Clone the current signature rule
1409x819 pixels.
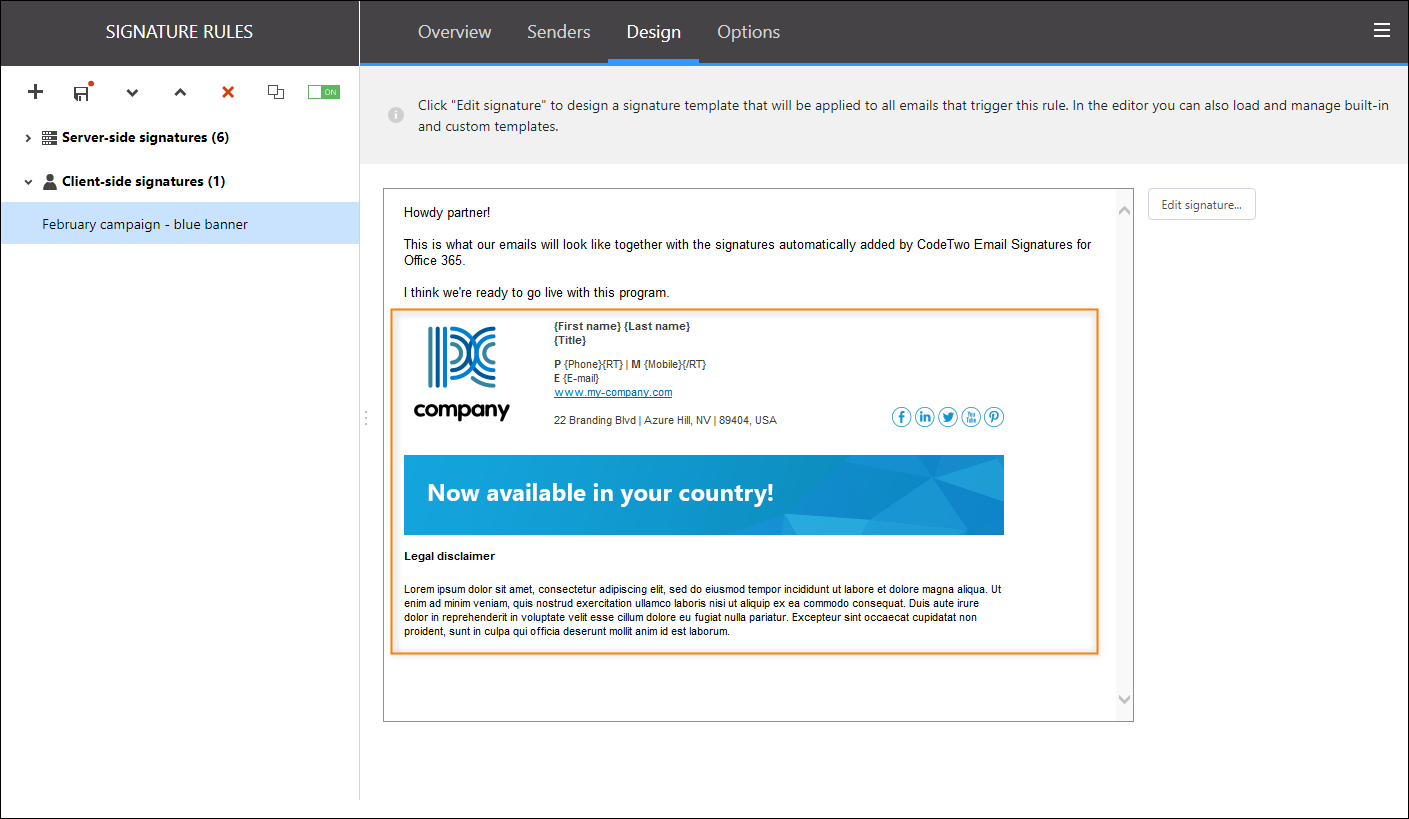[x=276, y=92]
